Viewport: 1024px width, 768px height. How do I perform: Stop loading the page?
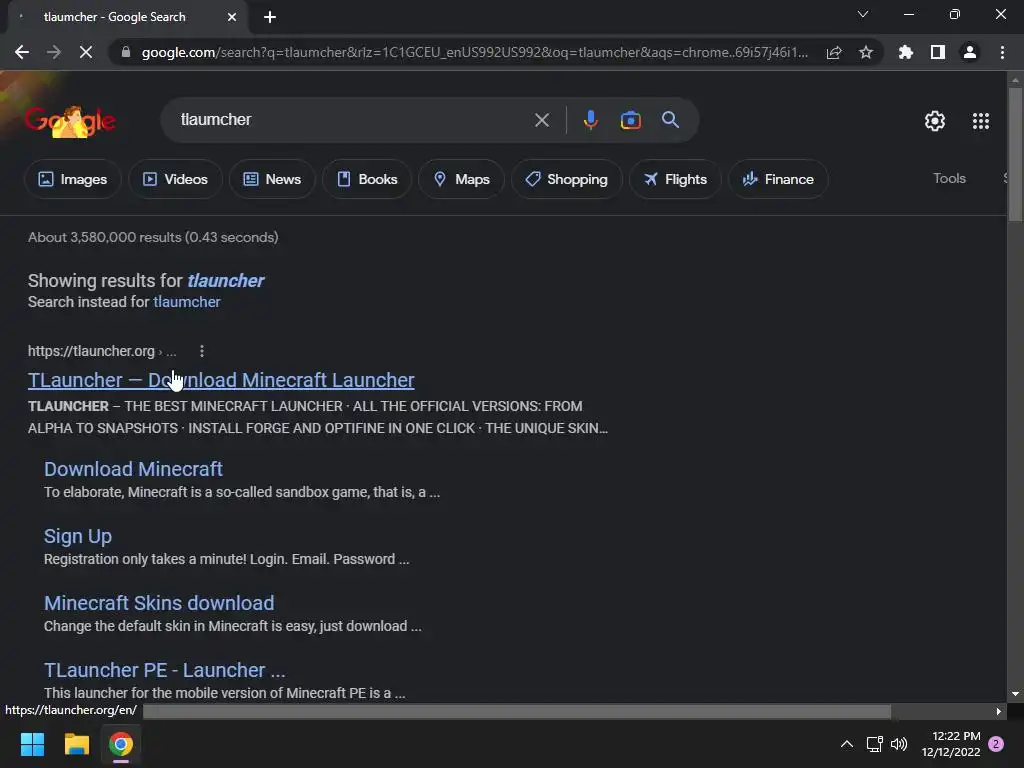(x=86, y=52)
